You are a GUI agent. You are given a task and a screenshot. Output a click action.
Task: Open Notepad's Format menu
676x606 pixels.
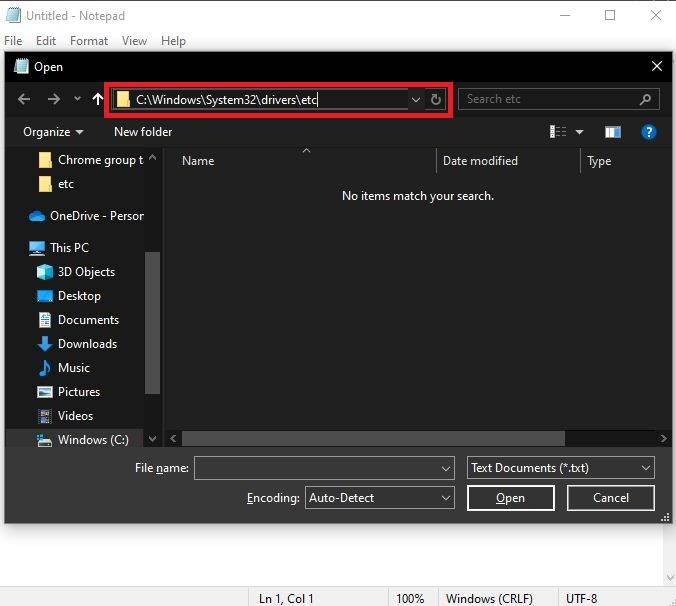[x=89, y=41]
